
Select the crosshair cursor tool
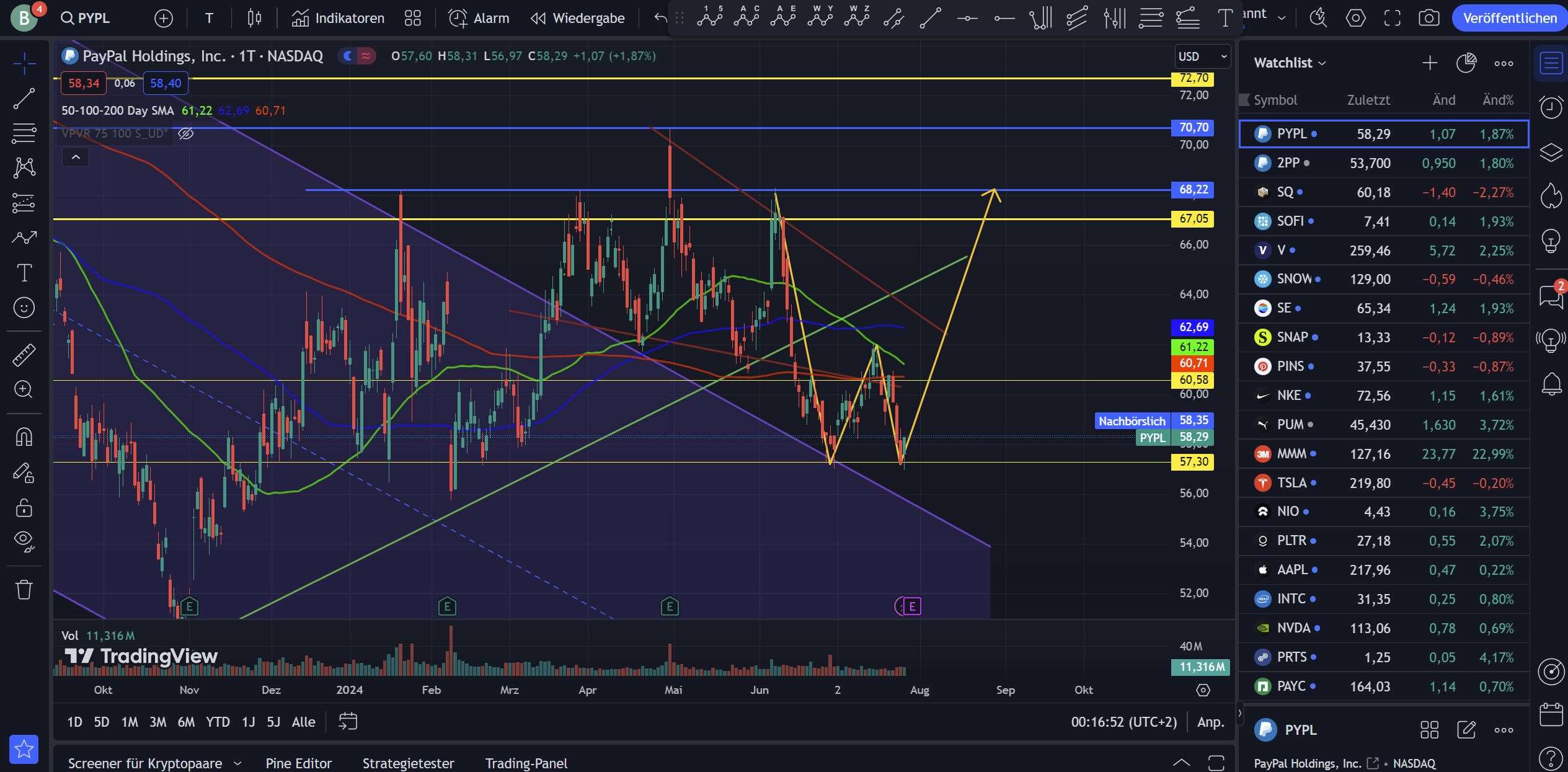coord(24,63)
